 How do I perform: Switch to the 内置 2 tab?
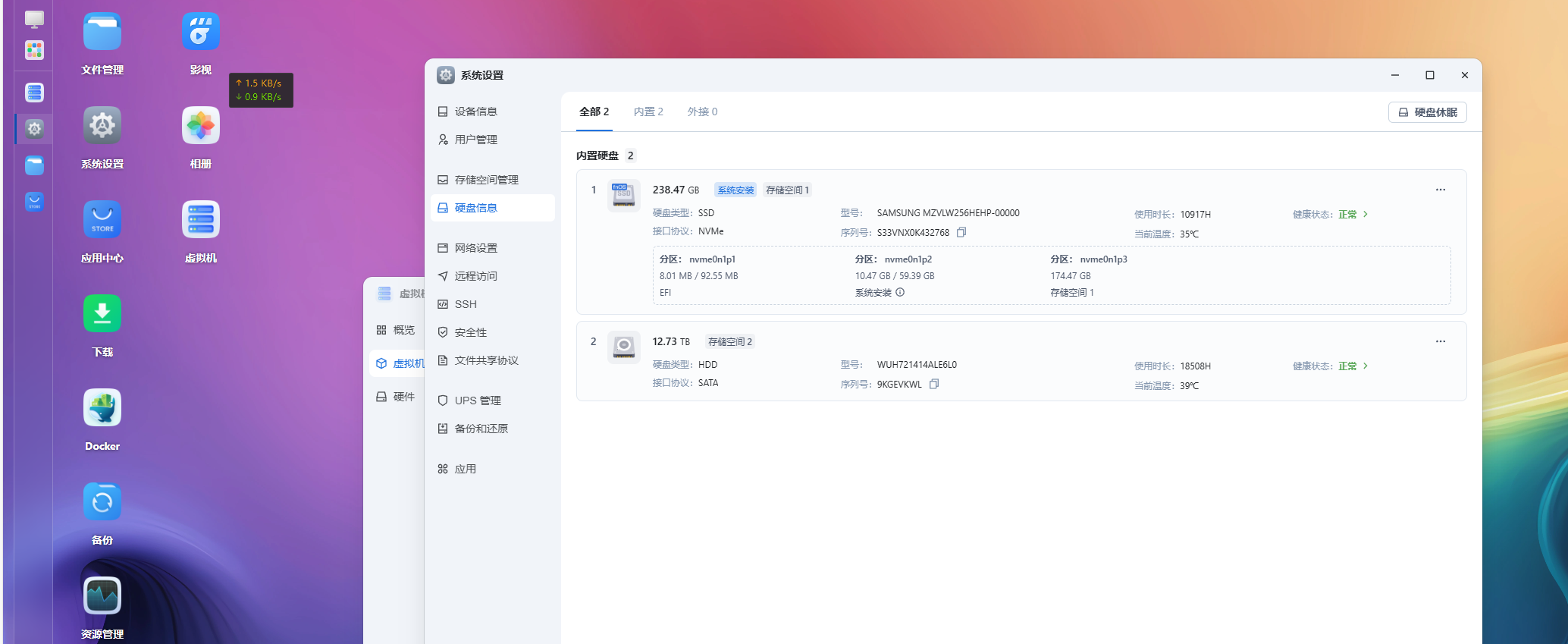[648, 112]
